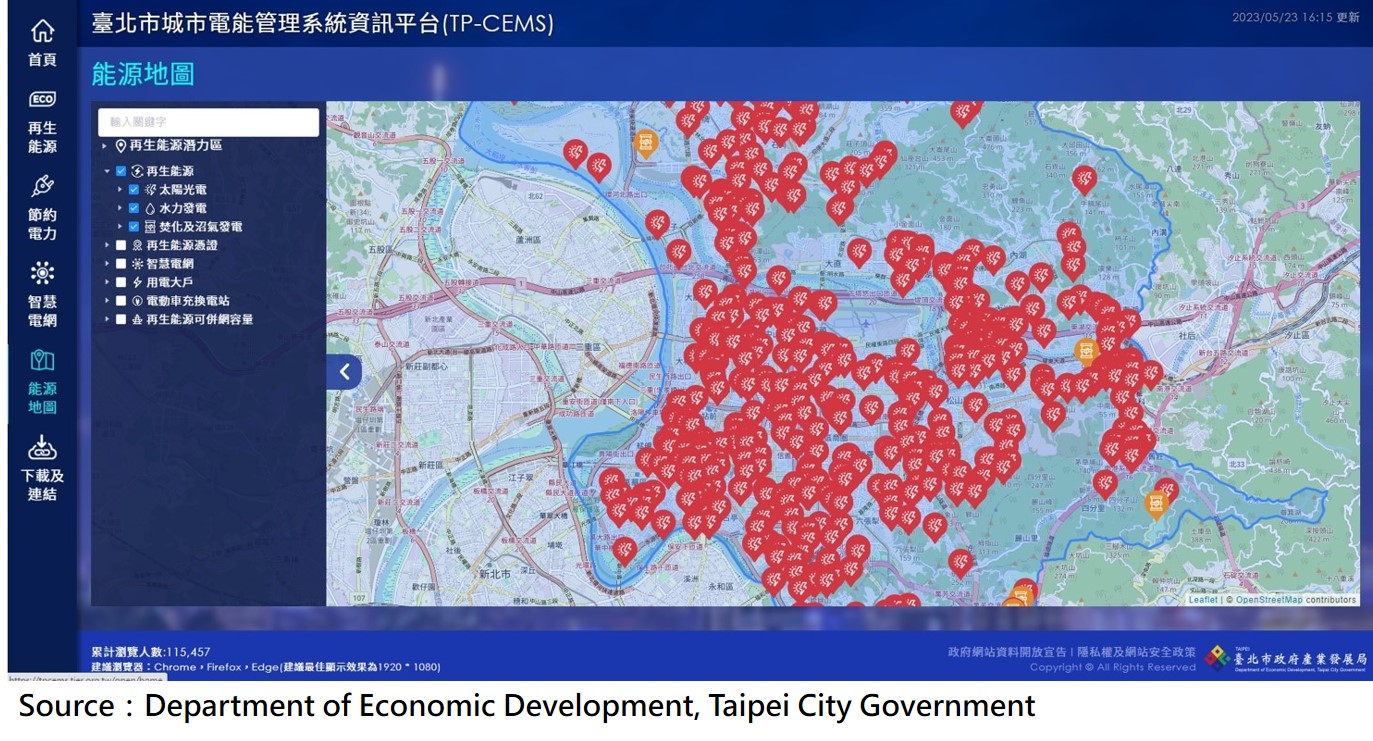The height and width of the screenshot is (741, 1373).
Task: Select northernmost orange incinerator marker on map
Action: coord(645,143)
